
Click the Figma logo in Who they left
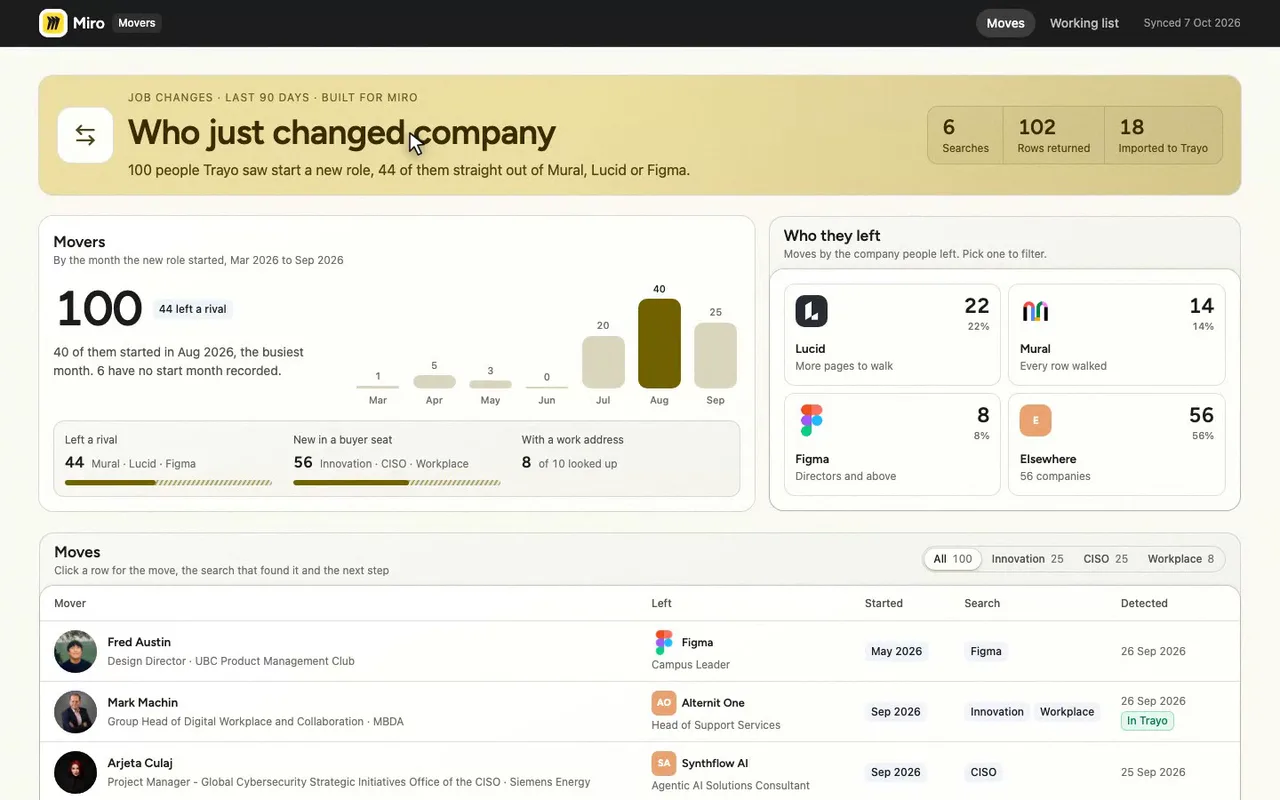click(x=811, y=420)
